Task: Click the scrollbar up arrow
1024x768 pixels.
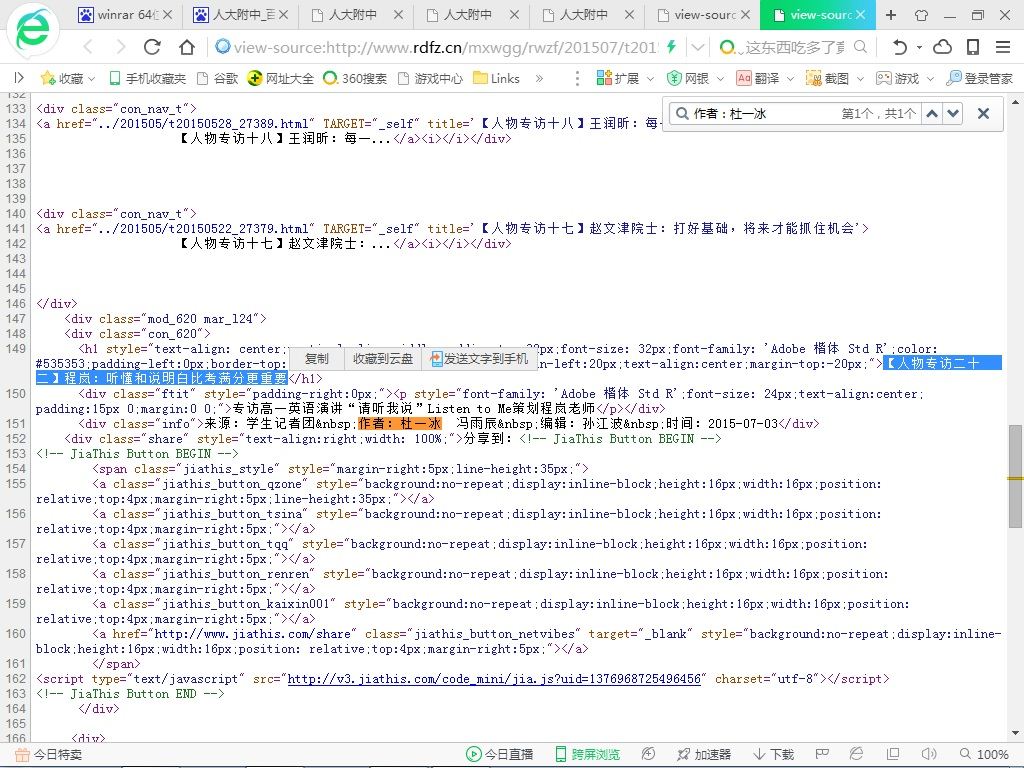Action: [1015, 102]
